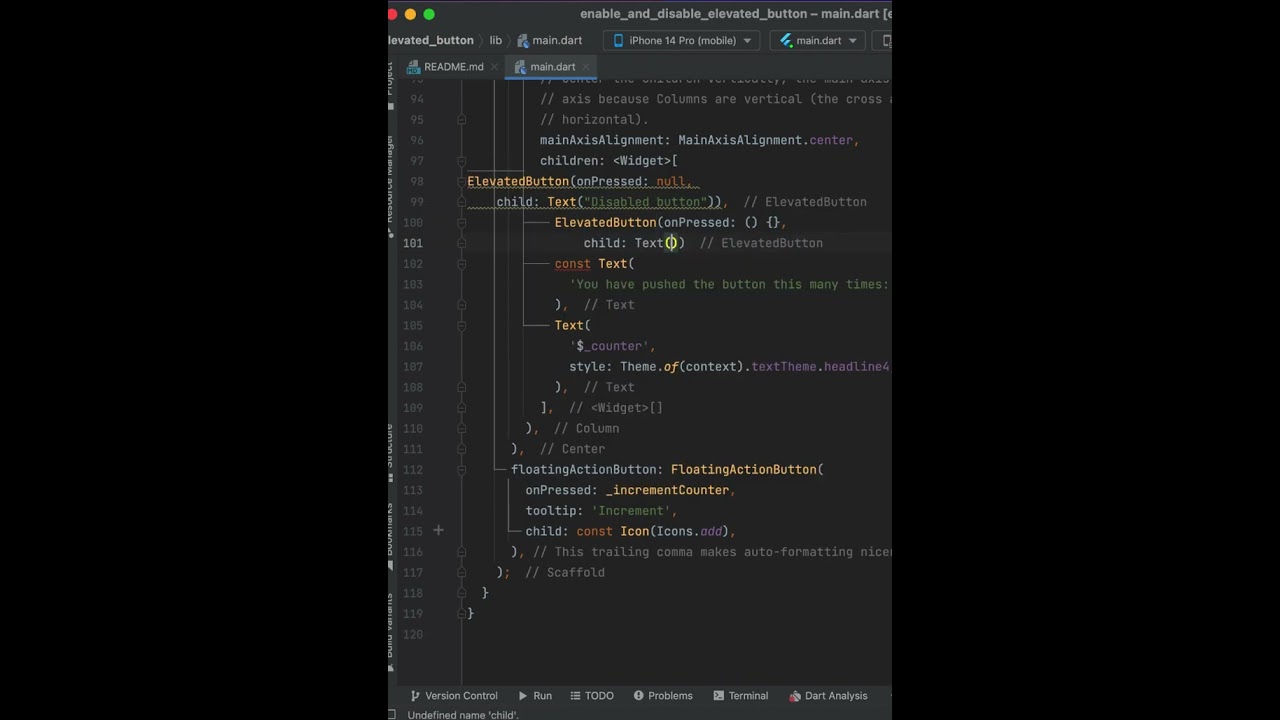Click the lib breadcrumb folder
This screenshot has width=1280, height=720.
point(496,41)
